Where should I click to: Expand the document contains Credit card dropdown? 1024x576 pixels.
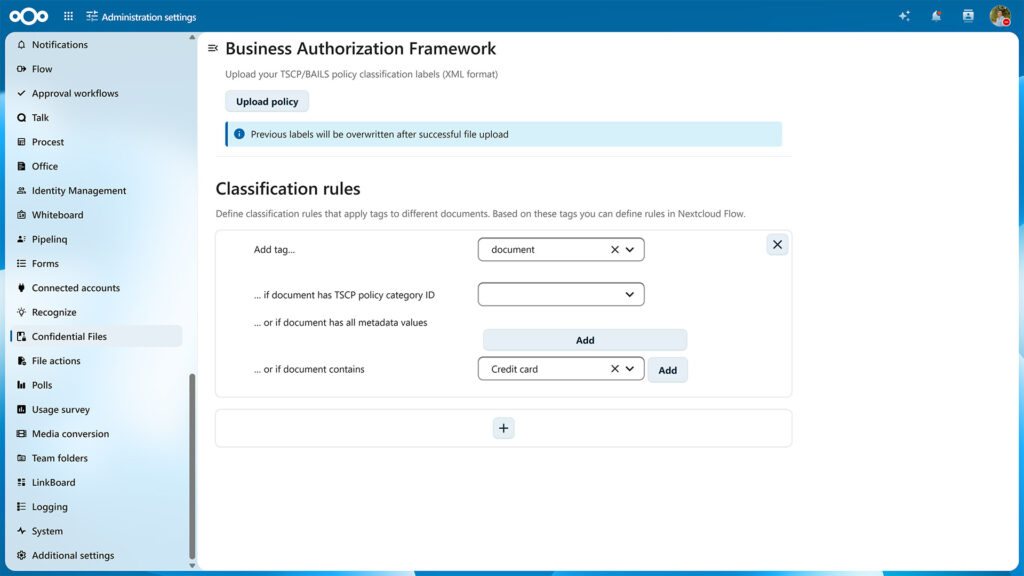630,369
